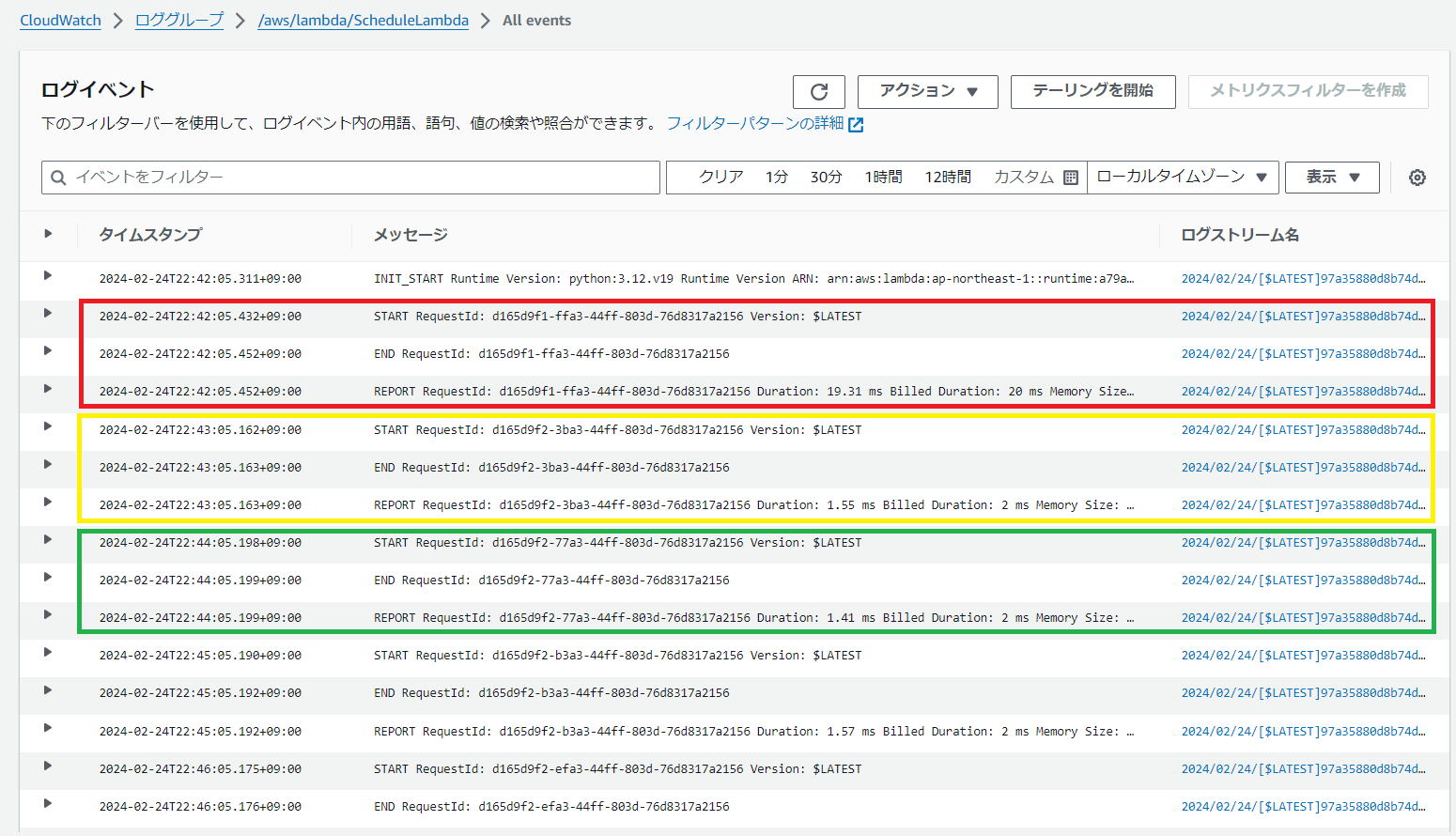The width and height of the screenshot is (1456, 836).
Task: Expand the 22:42:05.432 START event row
Action: point(48,314)
